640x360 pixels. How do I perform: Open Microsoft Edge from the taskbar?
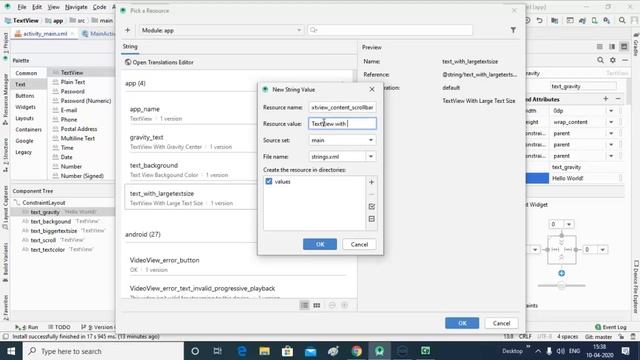click(x=242, y=351)
